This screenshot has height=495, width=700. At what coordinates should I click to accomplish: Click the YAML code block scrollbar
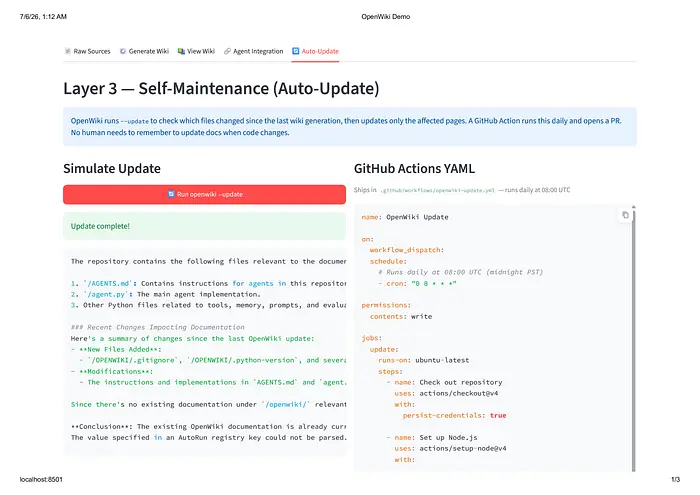click(x=633, y=339)
